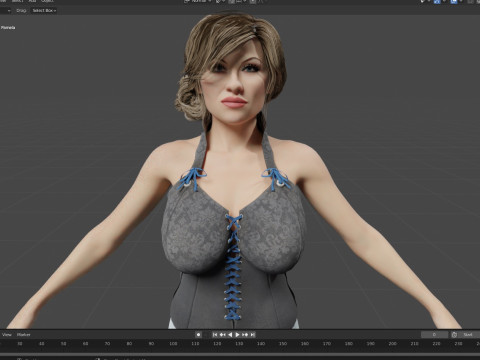
Task: Set the playhead at frame 100
Action: pos(173,344)
